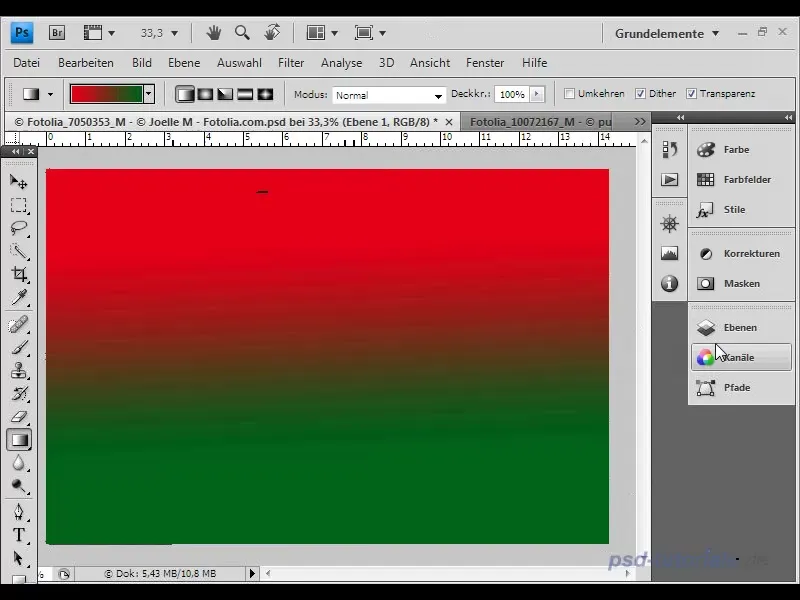This screenshot has height=600, width=800.
Task: Open status bar info arrow menu
Action: pos(252,573)
